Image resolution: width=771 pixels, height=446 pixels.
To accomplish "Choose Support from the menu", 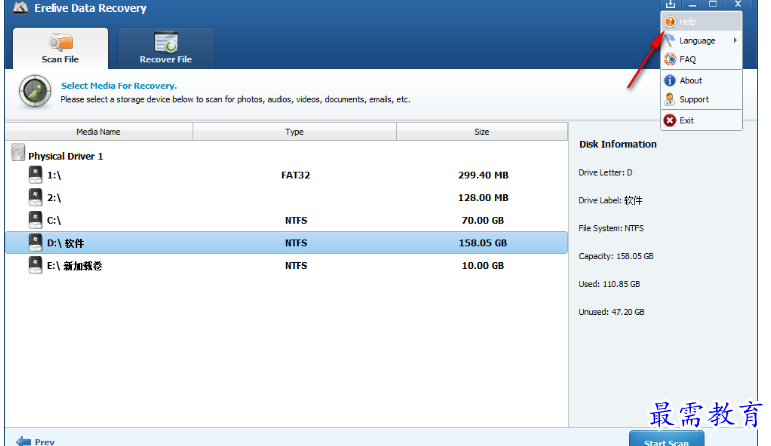I will tap(701, 99).
